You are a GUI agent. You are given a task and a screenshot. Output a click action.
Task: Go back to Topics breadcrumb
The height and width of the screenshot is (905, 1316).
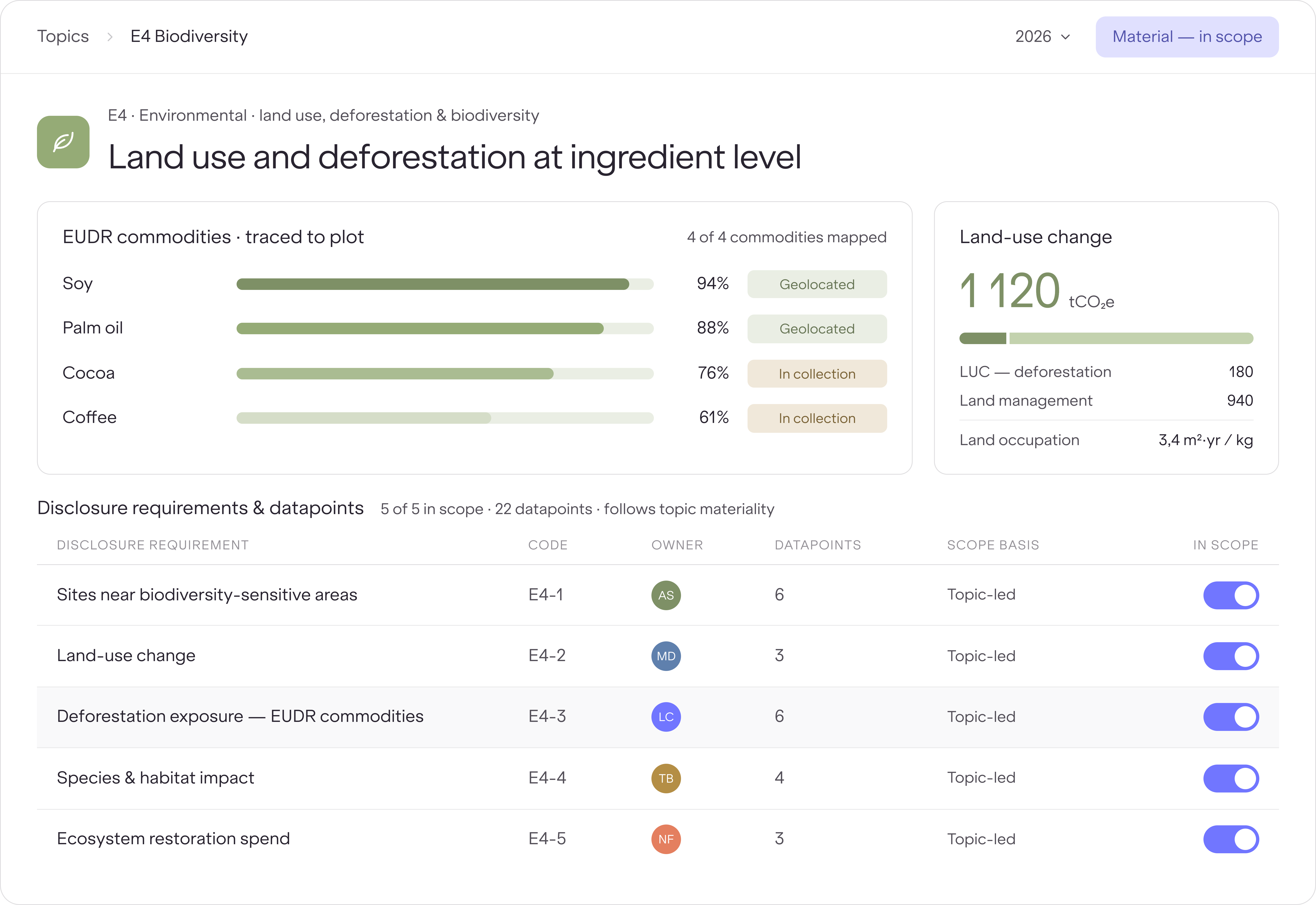pos(63,36)
